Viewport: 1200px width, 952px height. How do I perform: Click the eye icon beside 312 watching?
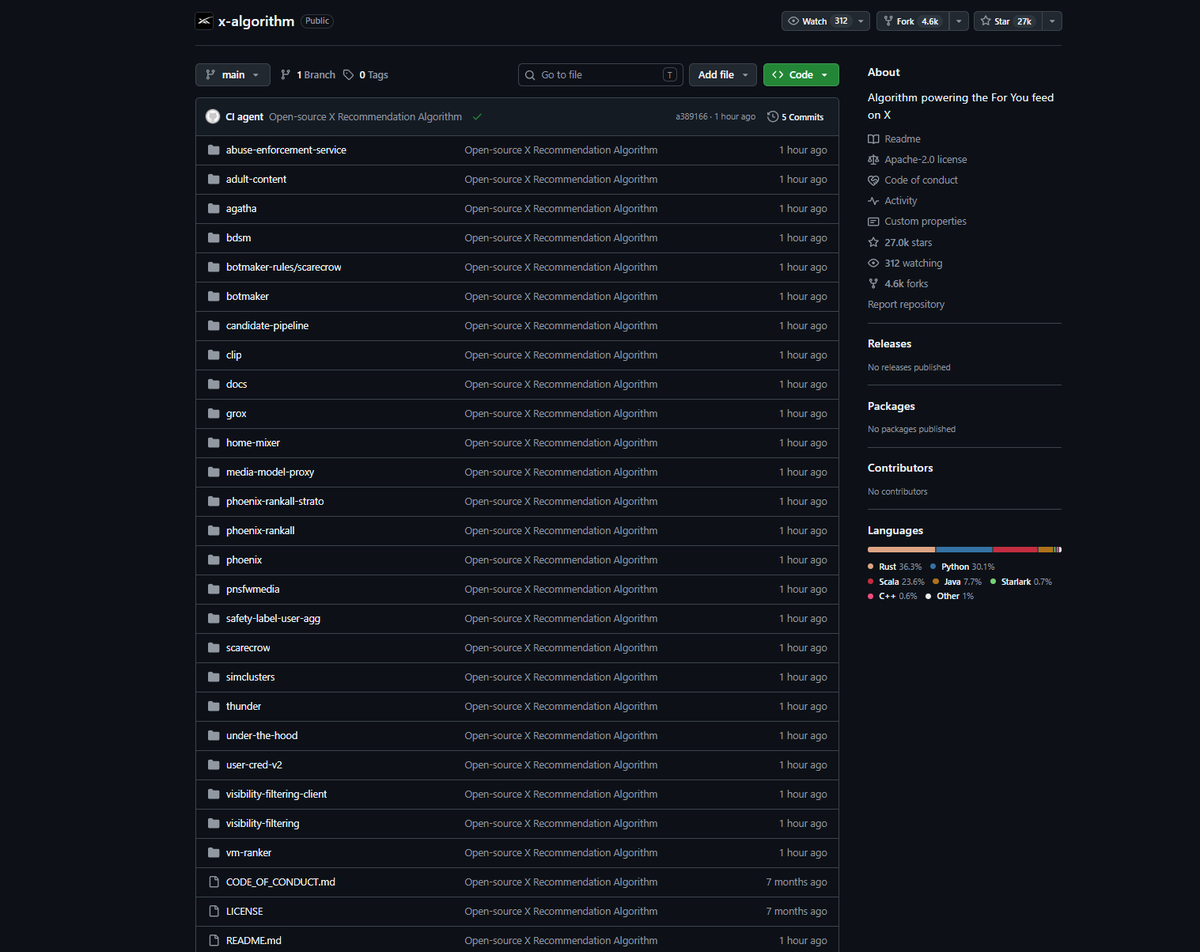pos(874,264)
